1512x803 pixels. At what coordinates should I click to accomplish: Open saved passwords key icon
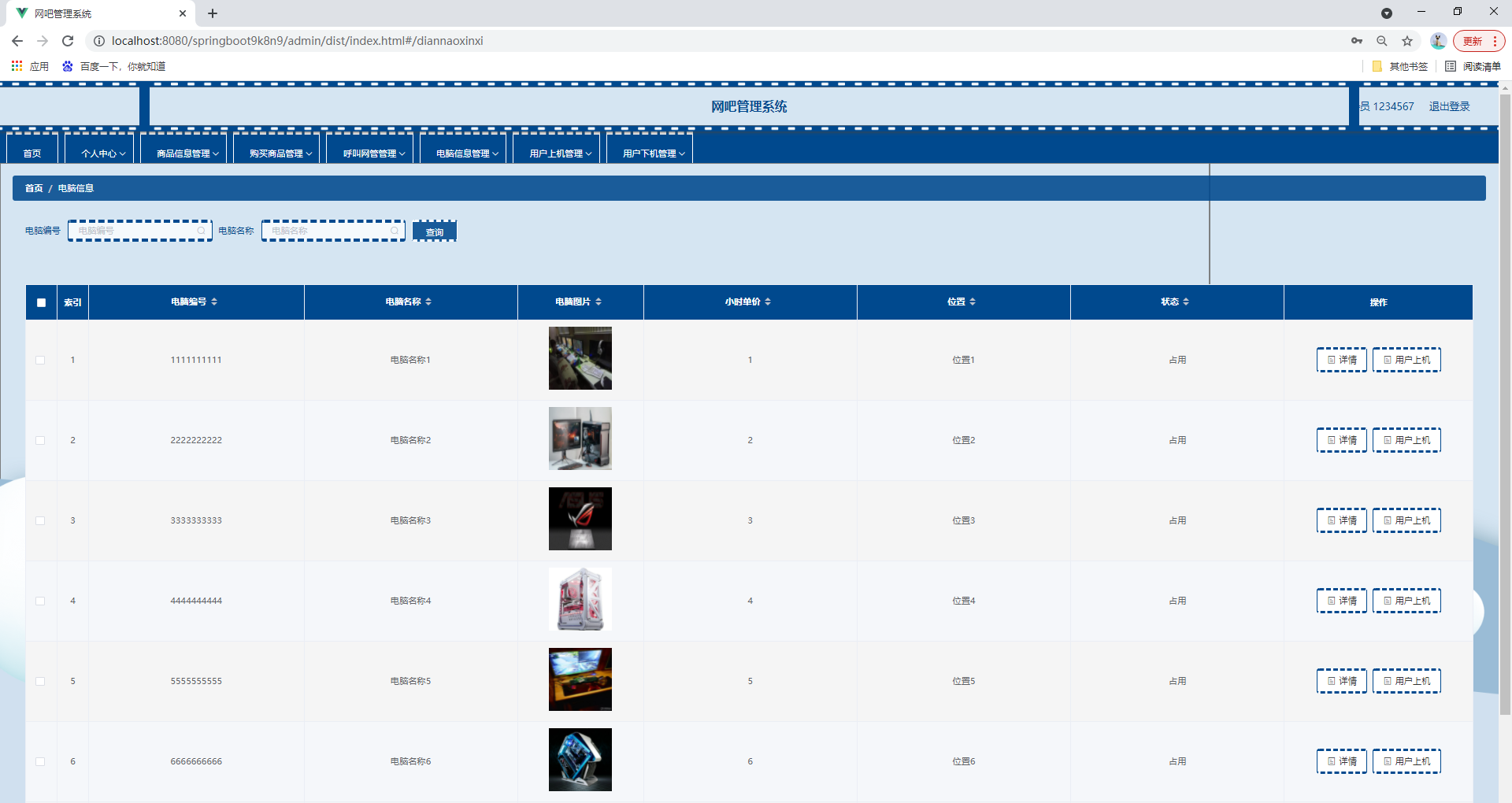1357,41
